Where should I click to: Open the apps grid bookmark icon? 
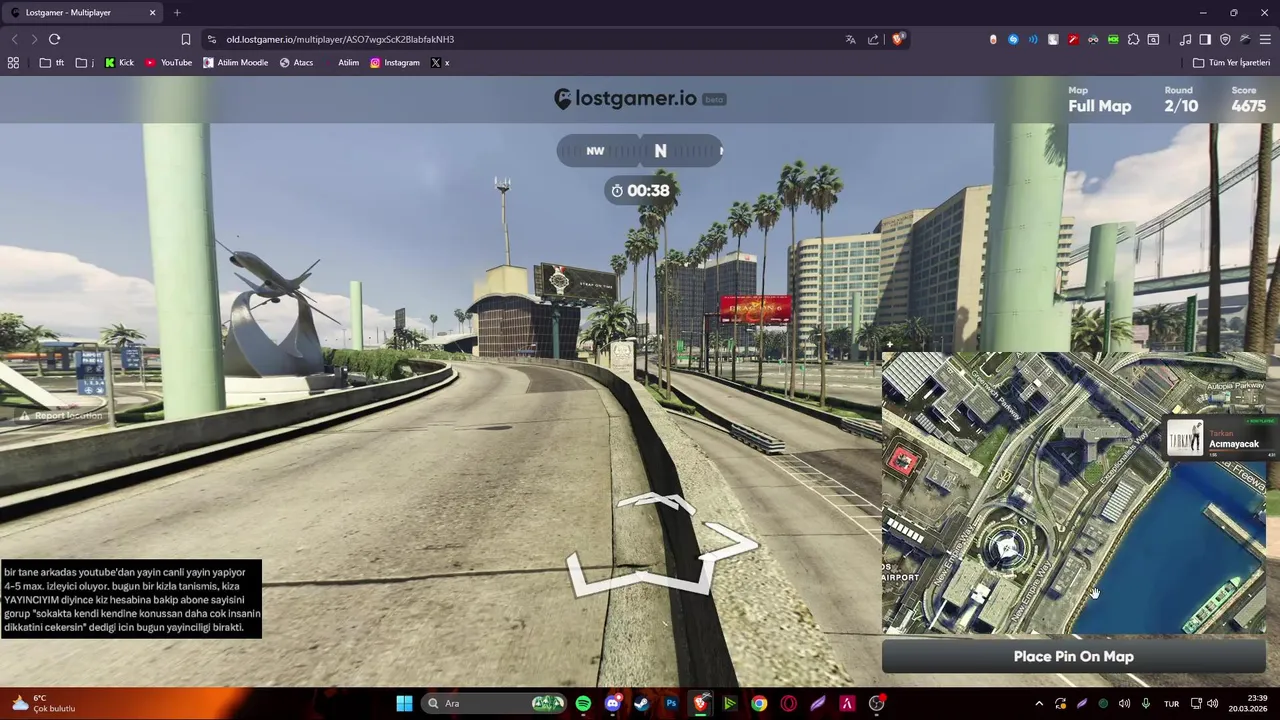click(13, 62)
